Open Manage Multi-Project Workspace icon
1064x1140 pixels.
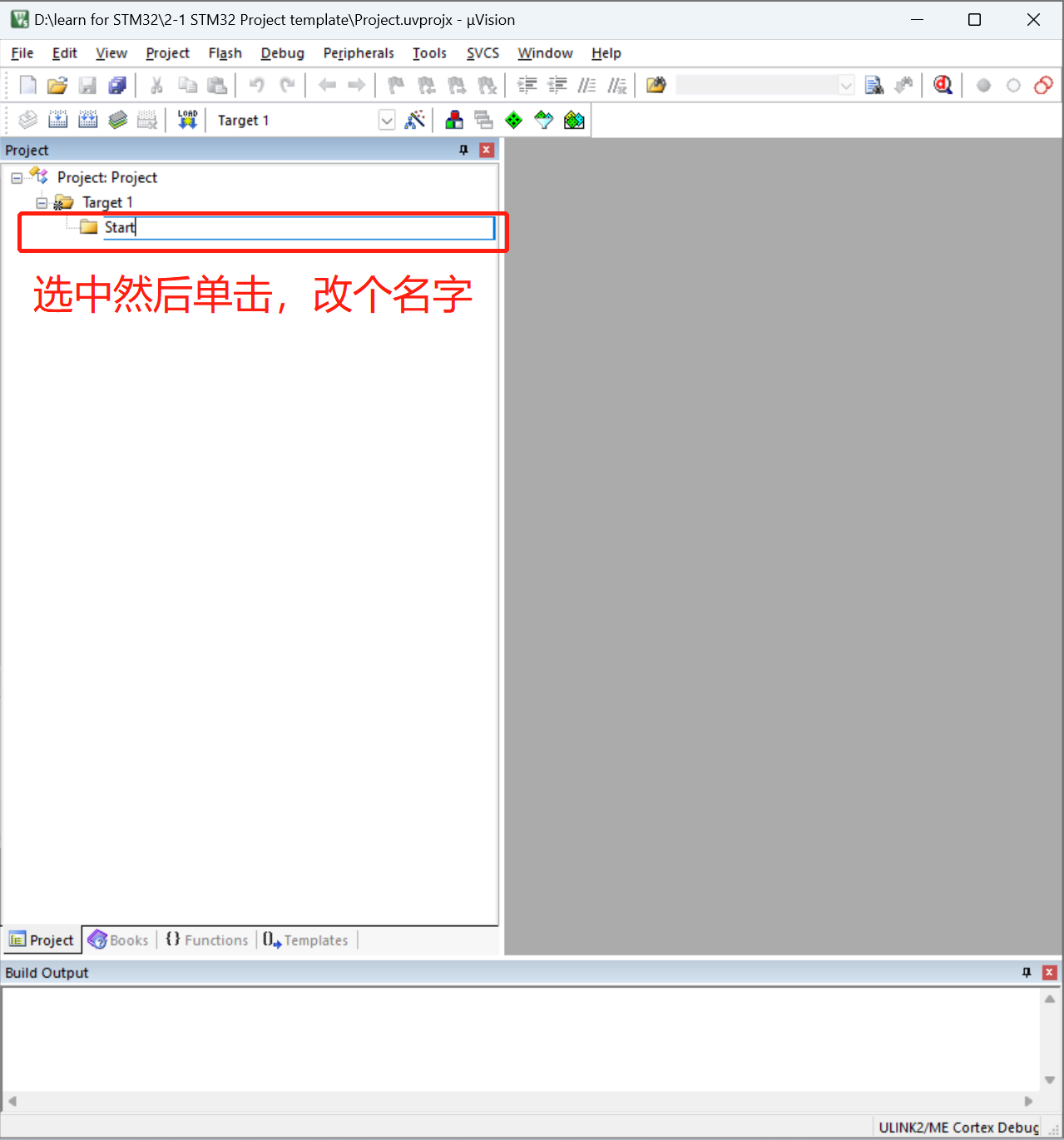tap(484, 120)
